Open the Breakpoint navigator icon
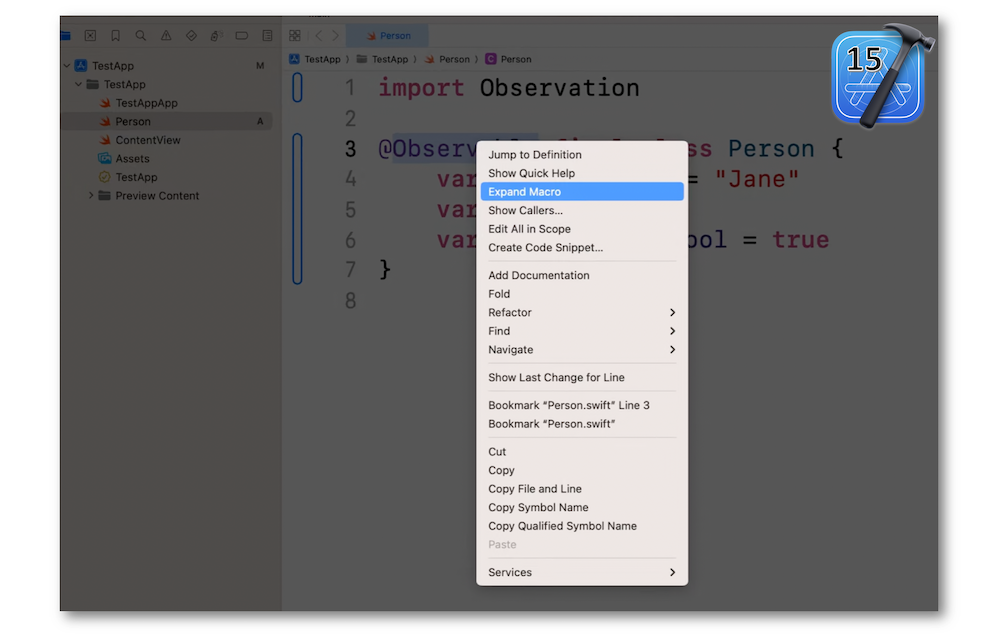1000x639 pixels. [x=242, y=36]
